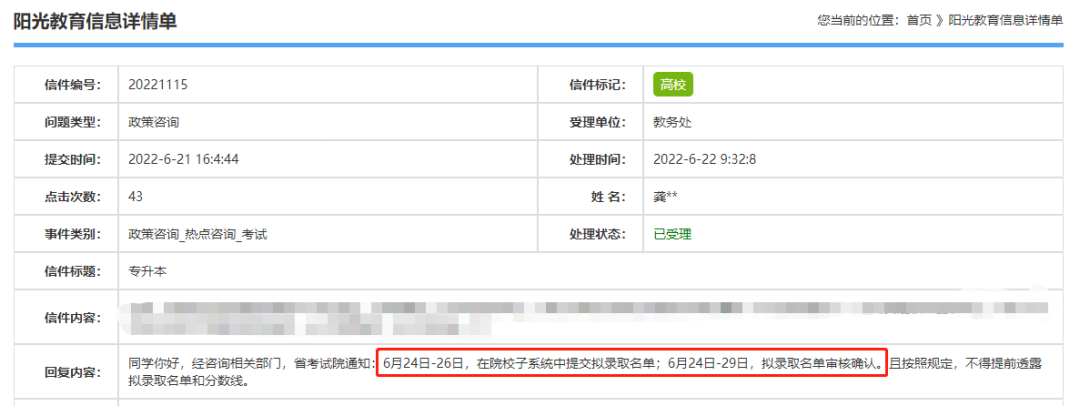This screenshot has height=406, width=1080.
Task: Click the 点击次数 value 43
Action: click(136, 196)
